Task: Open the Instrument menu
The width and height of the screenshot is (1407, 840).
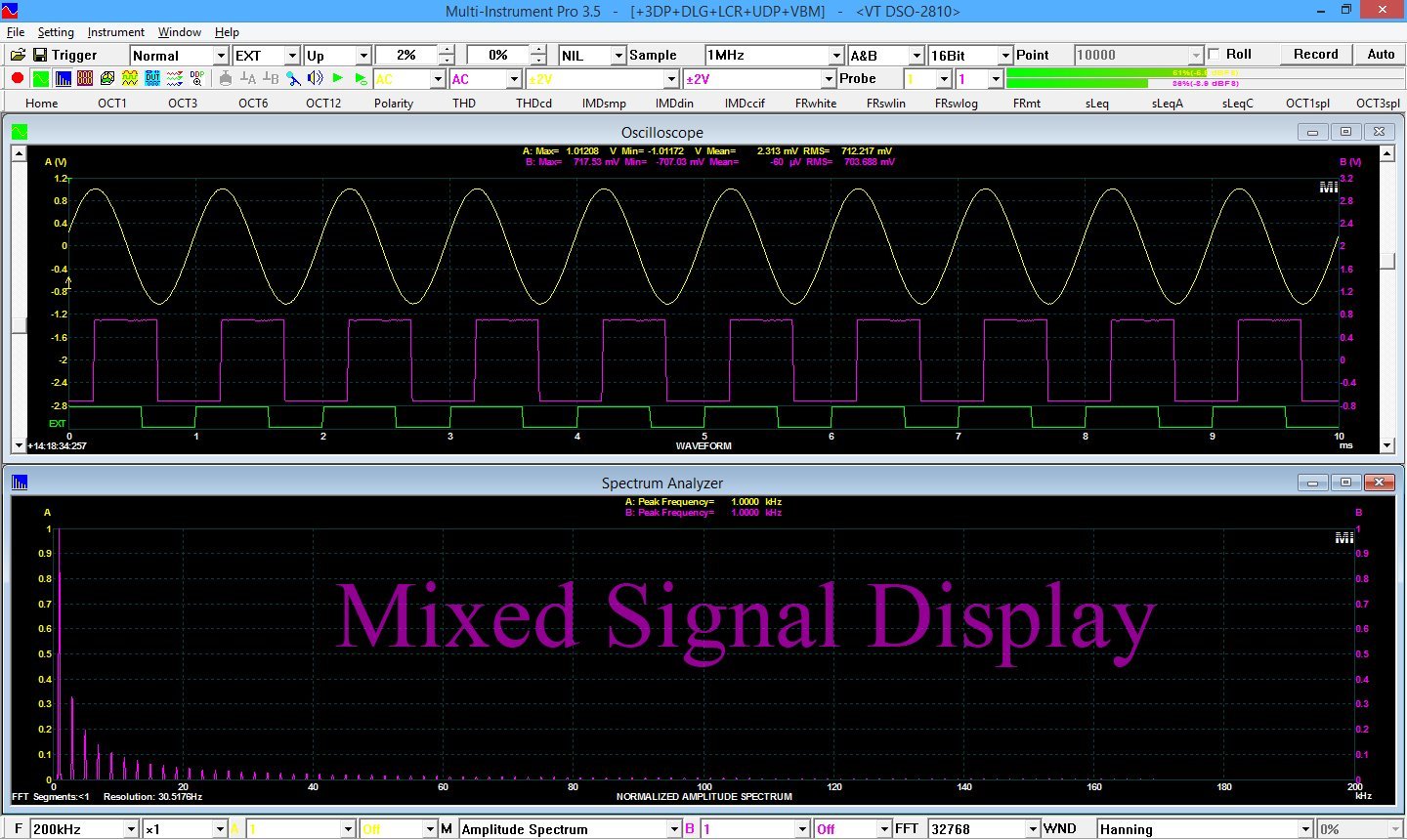Action: [x=115, y=32]
